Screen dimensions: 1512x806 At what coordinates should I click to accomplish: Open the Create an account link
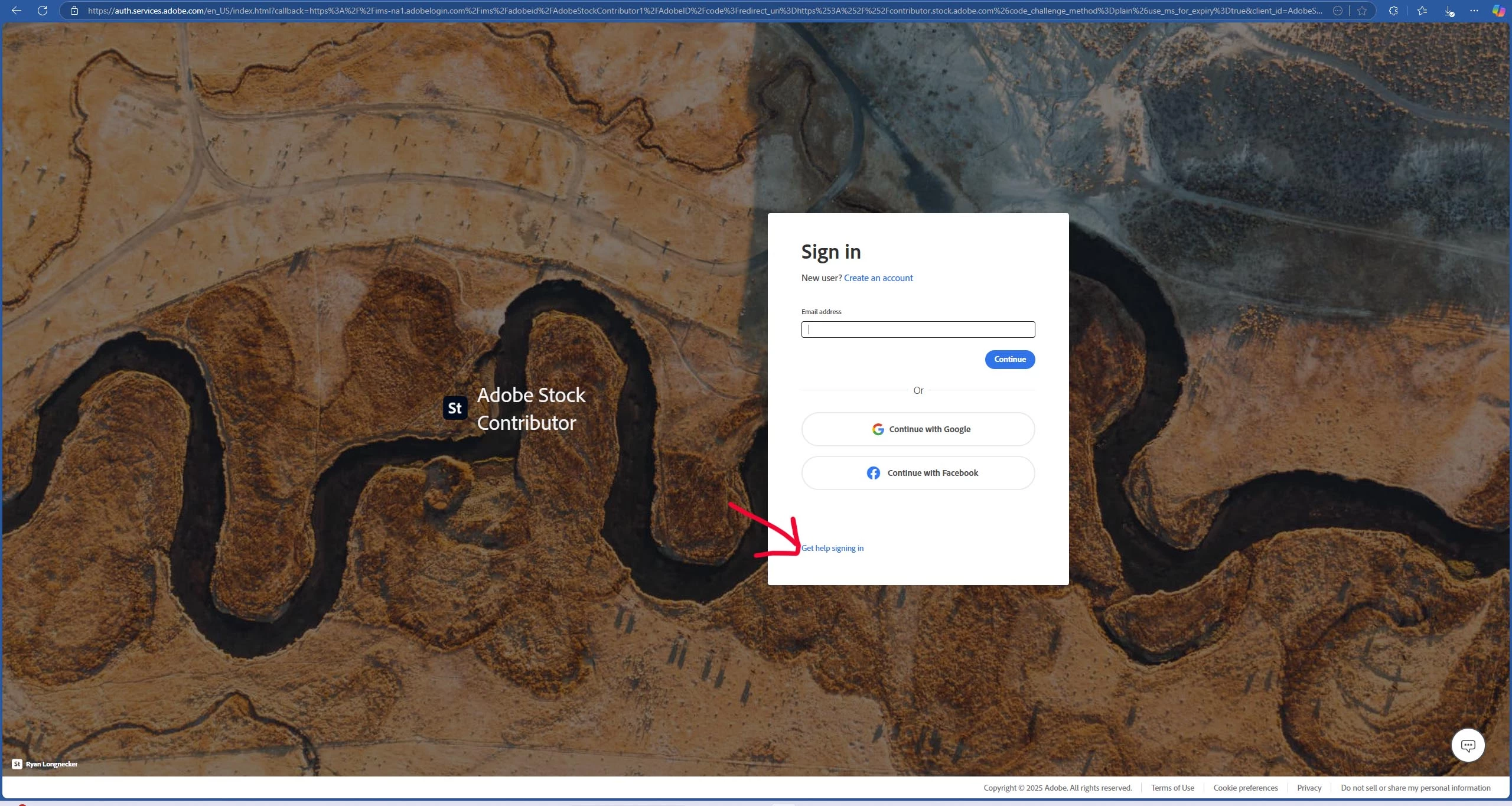(x=878, y=278)
